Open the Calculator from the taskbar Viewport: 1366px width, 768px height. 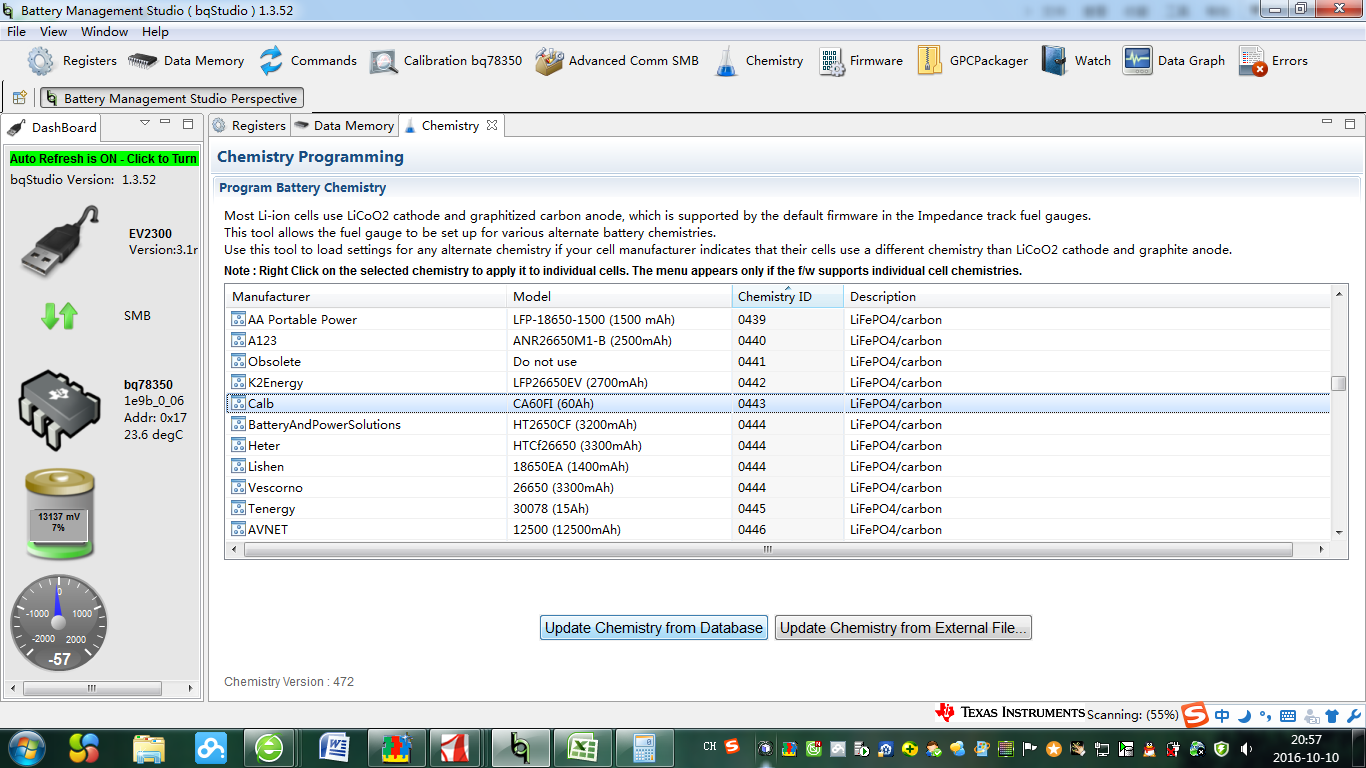click(x=643, y=748)
